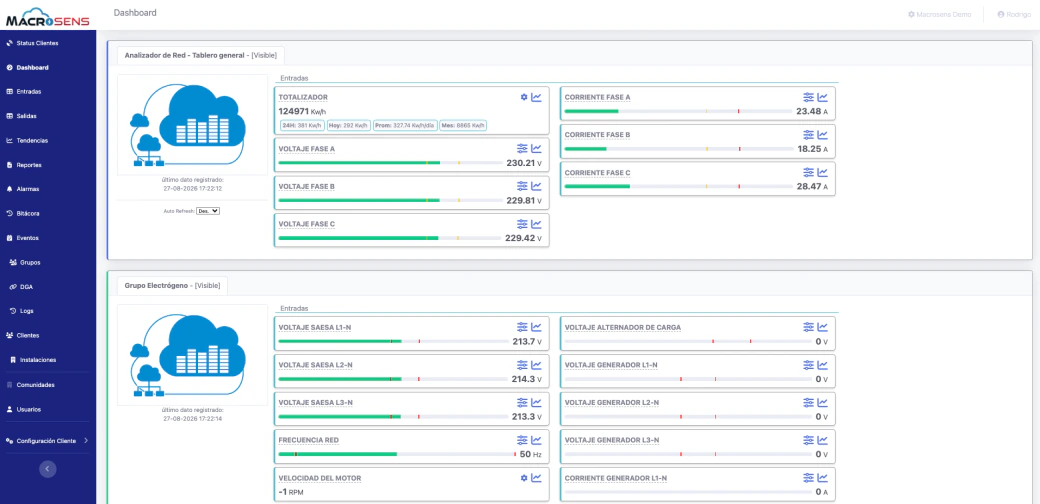The height and width of the screenshot is (504, 1040).
Task: Click Grupo Electrógeno cloud thumbnail image
Action: (x=192, y=355)
